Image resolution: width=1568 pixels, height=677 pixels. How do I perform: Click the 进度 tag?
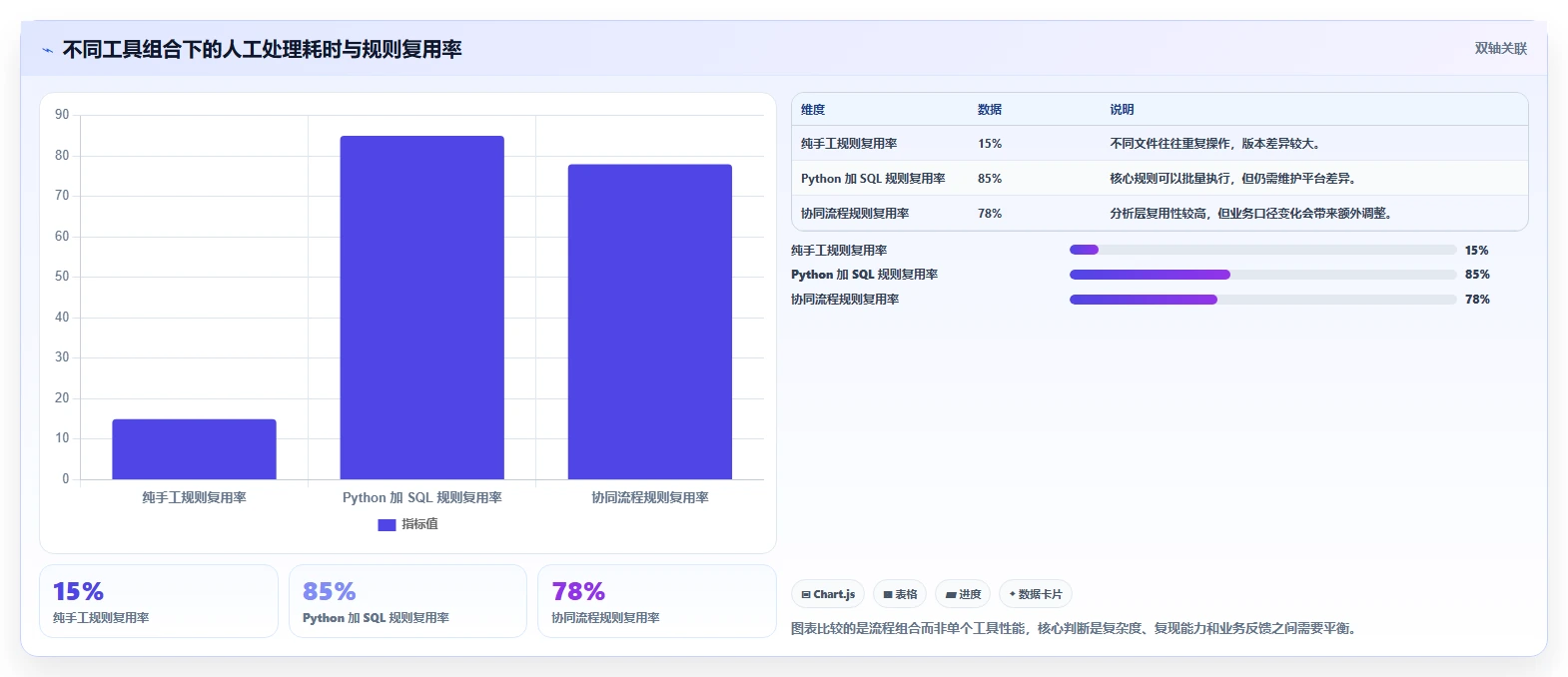click(963, 594)
